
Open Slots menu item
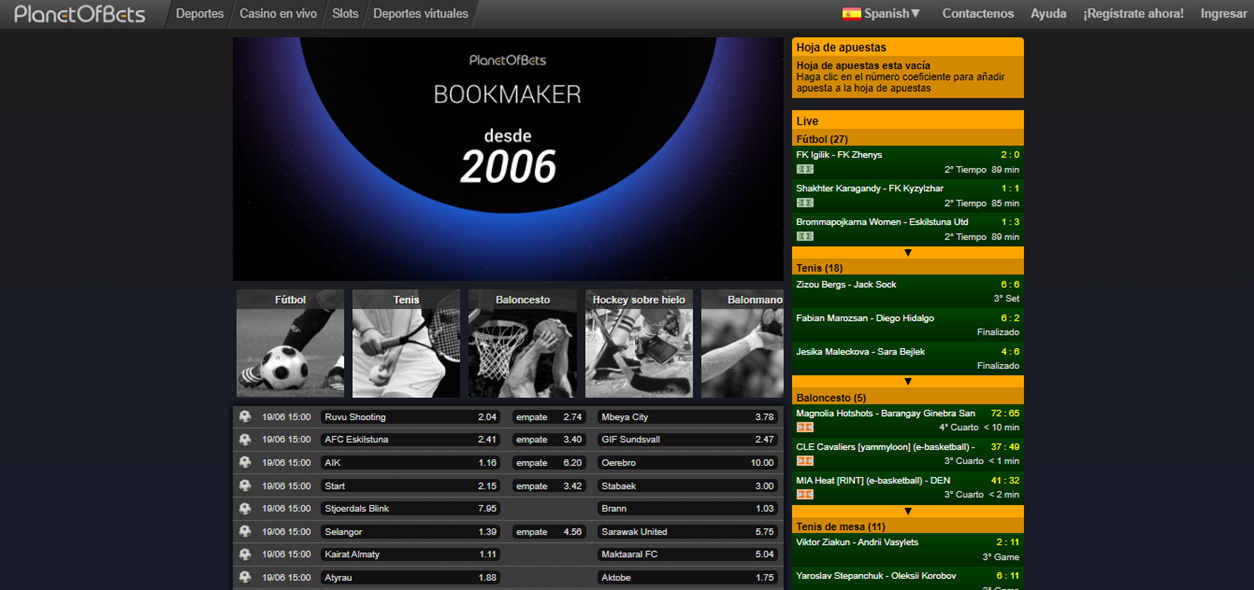345,14
